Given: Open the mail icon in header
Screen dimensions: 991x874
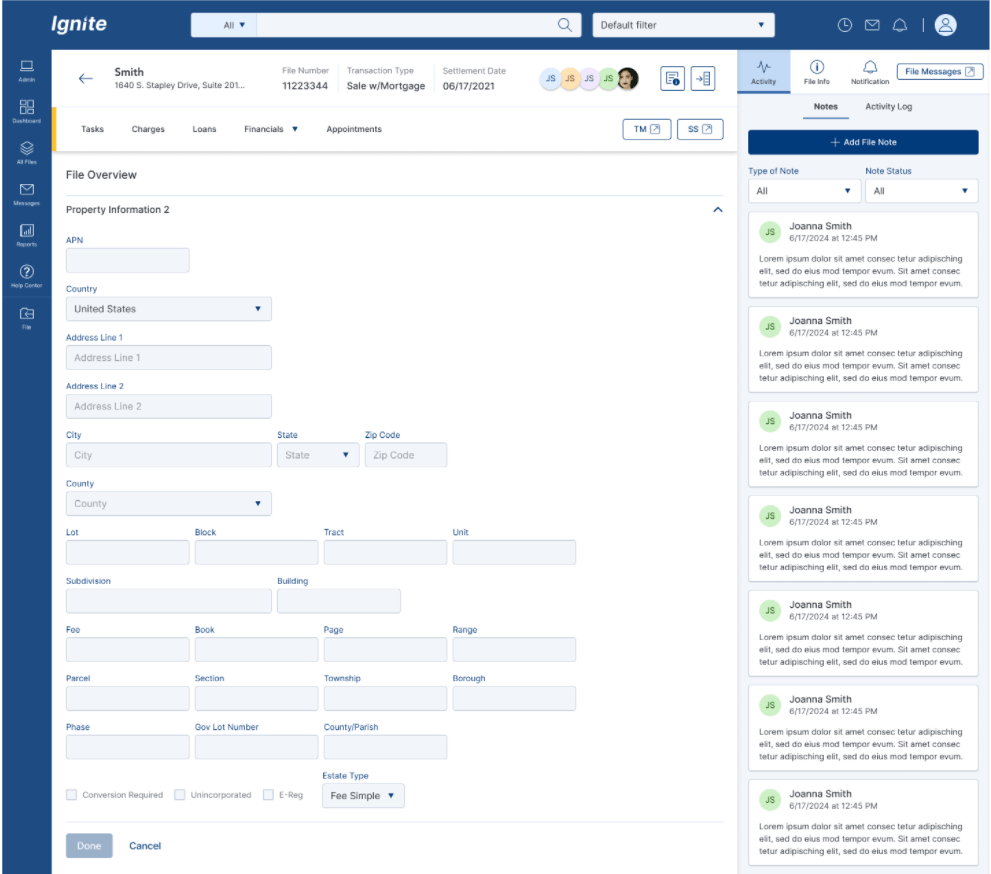Looking at the screenshot, I should click(x=872, y=25).
